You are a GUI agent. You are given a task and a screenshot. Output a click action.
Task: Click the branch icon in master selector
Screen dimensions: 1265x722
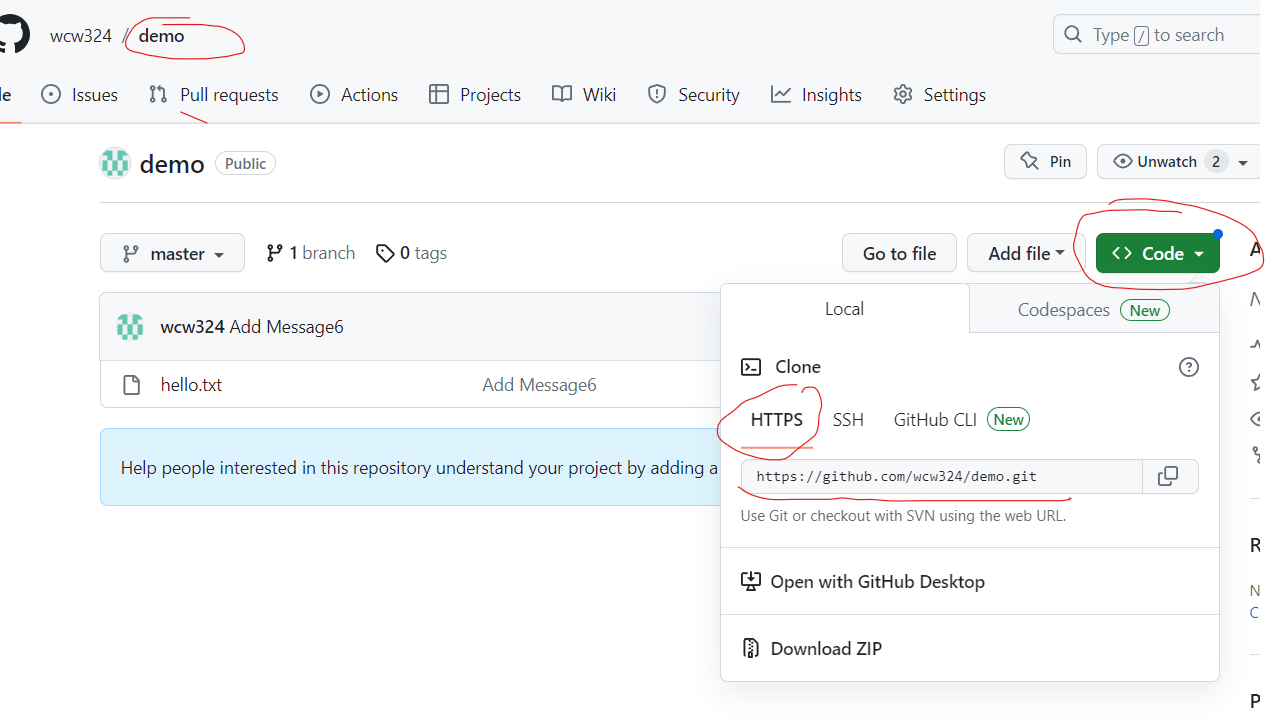[x=130, y=254]
